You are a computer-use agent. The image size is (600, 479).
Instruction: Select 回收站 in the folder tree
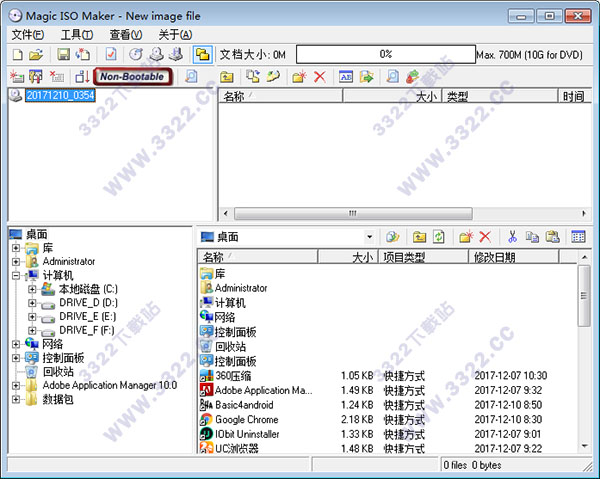tap(58, 371)
